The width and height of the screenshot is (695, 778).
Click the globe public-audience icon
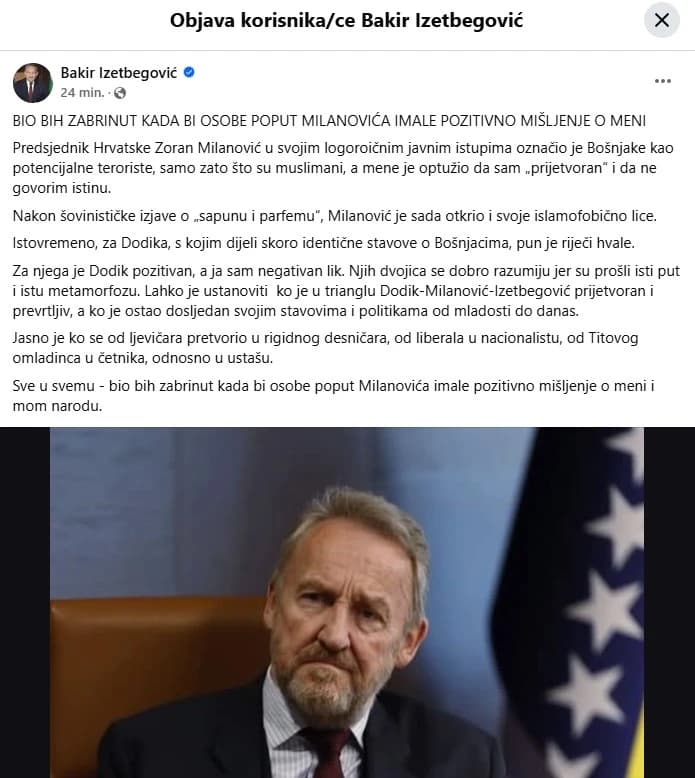tap(120, 93)
